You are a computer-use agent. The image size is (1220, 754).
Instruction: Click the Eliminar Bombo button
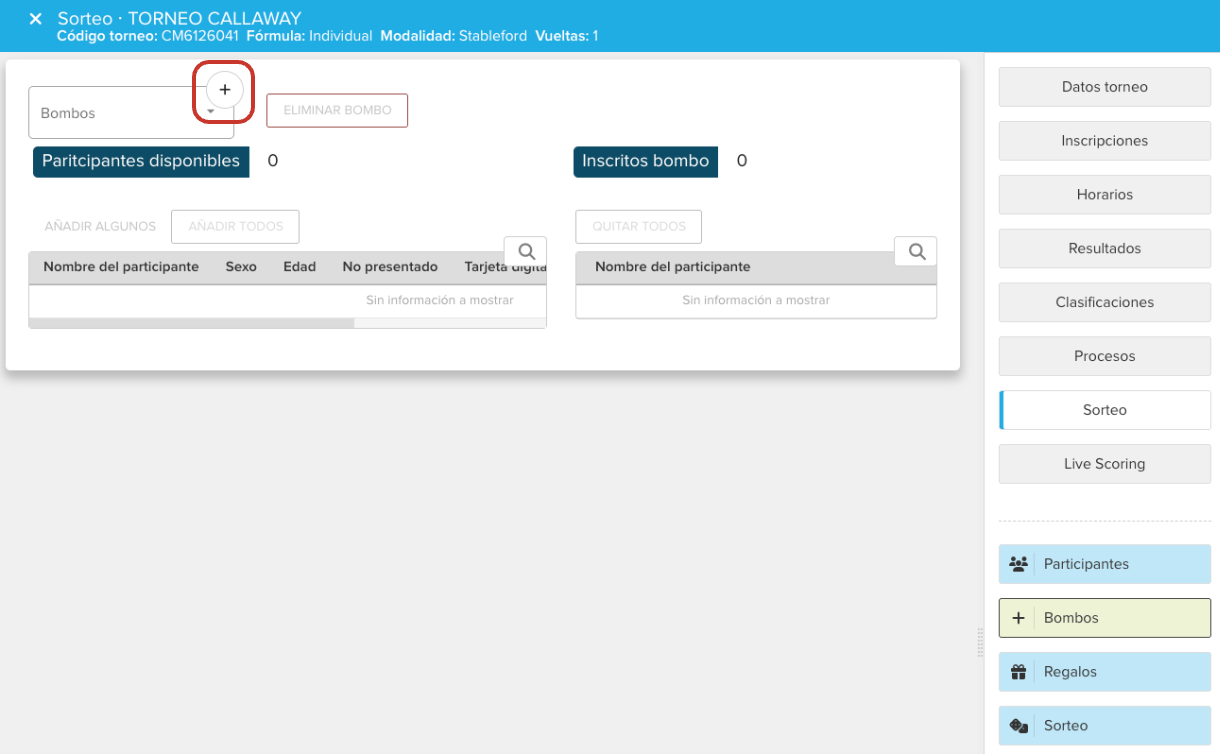pyautogui.click(x=337, y=110)
